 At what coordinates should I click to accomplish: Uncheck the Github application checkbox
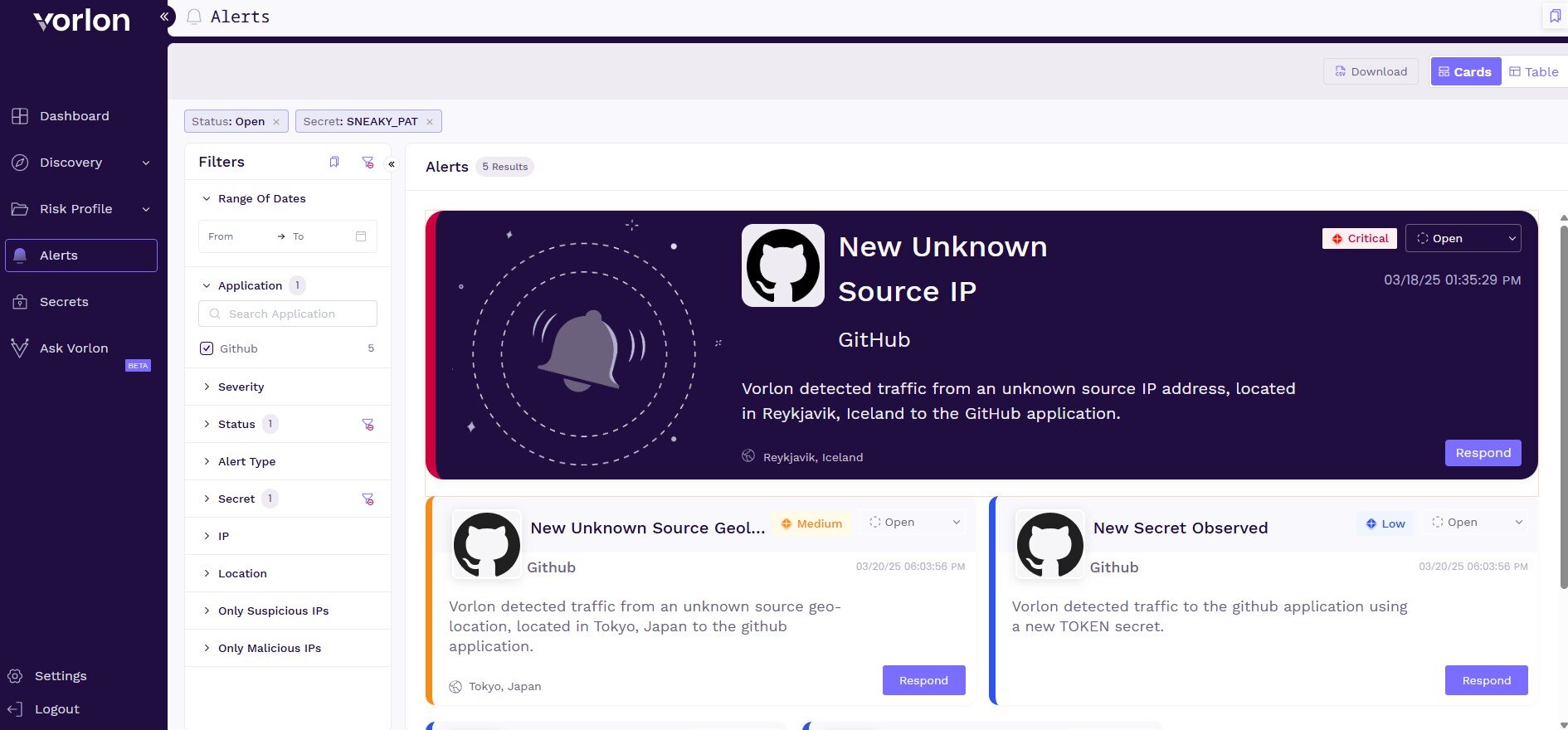pyautogui.click(x=207, y=348)
